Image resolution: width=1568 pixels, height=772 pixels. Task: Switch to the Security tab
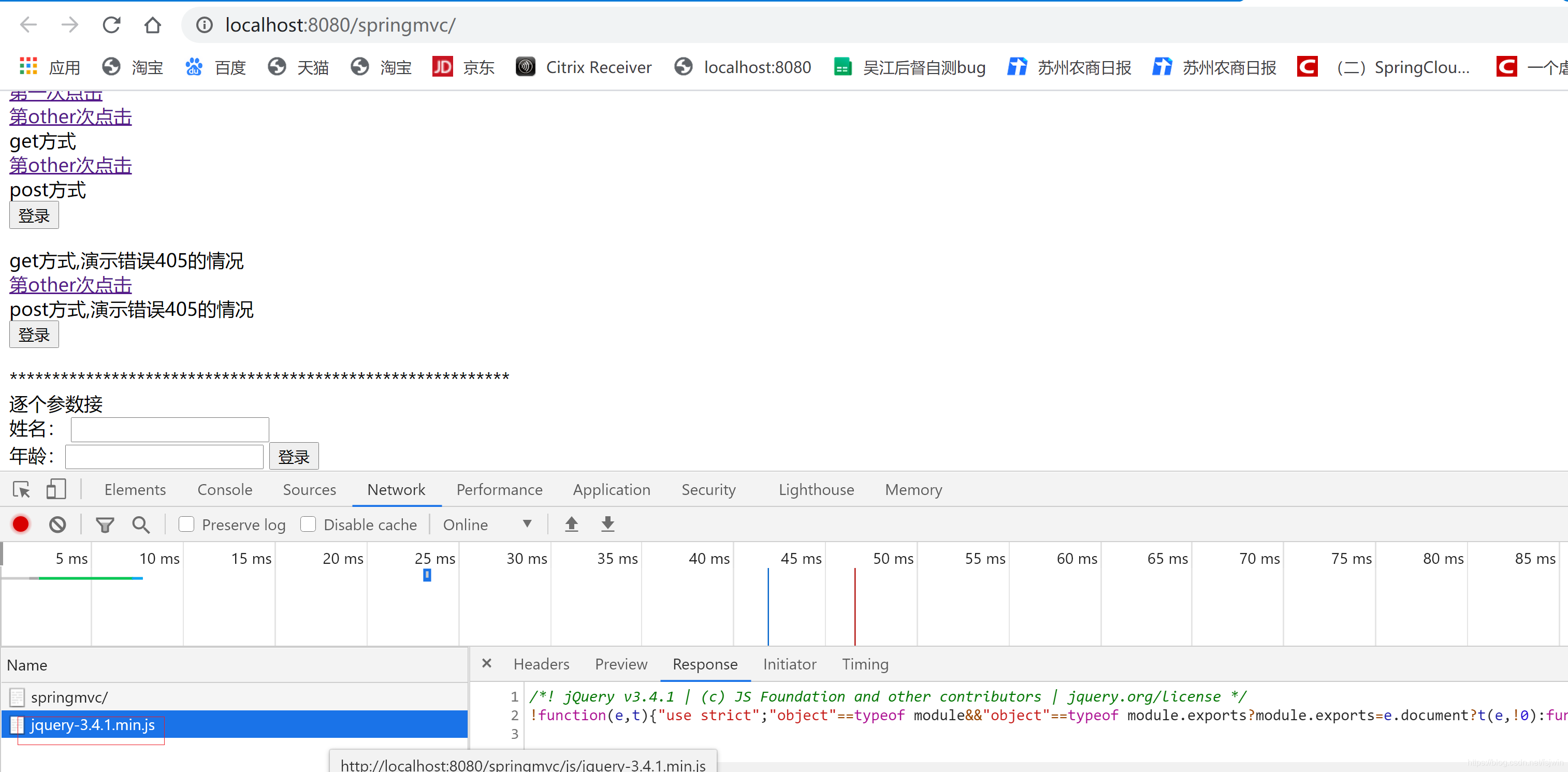tap(708, 489)
